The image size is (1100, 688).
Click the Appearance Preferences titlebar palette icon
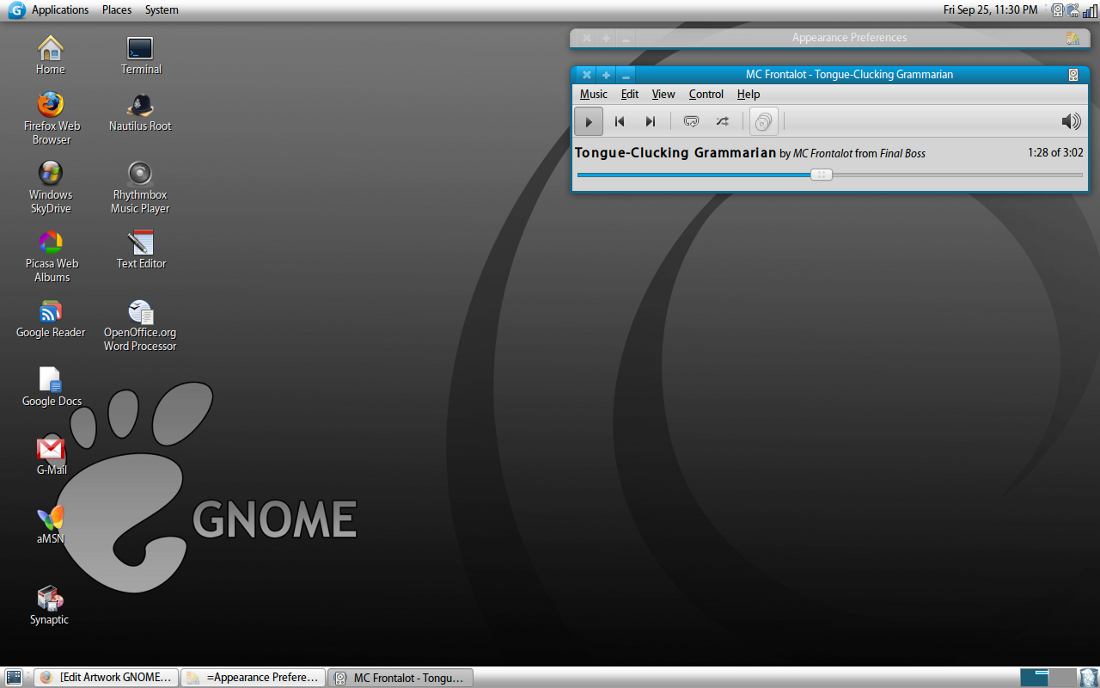tap(1073, 38)
